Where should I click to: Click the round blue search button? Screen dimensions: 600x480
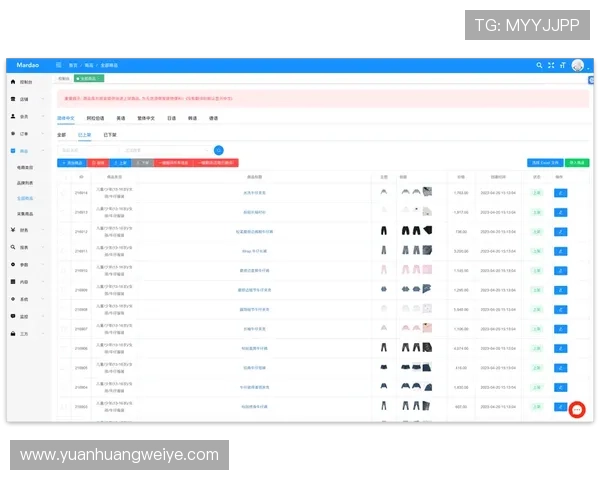coord(218,150)
